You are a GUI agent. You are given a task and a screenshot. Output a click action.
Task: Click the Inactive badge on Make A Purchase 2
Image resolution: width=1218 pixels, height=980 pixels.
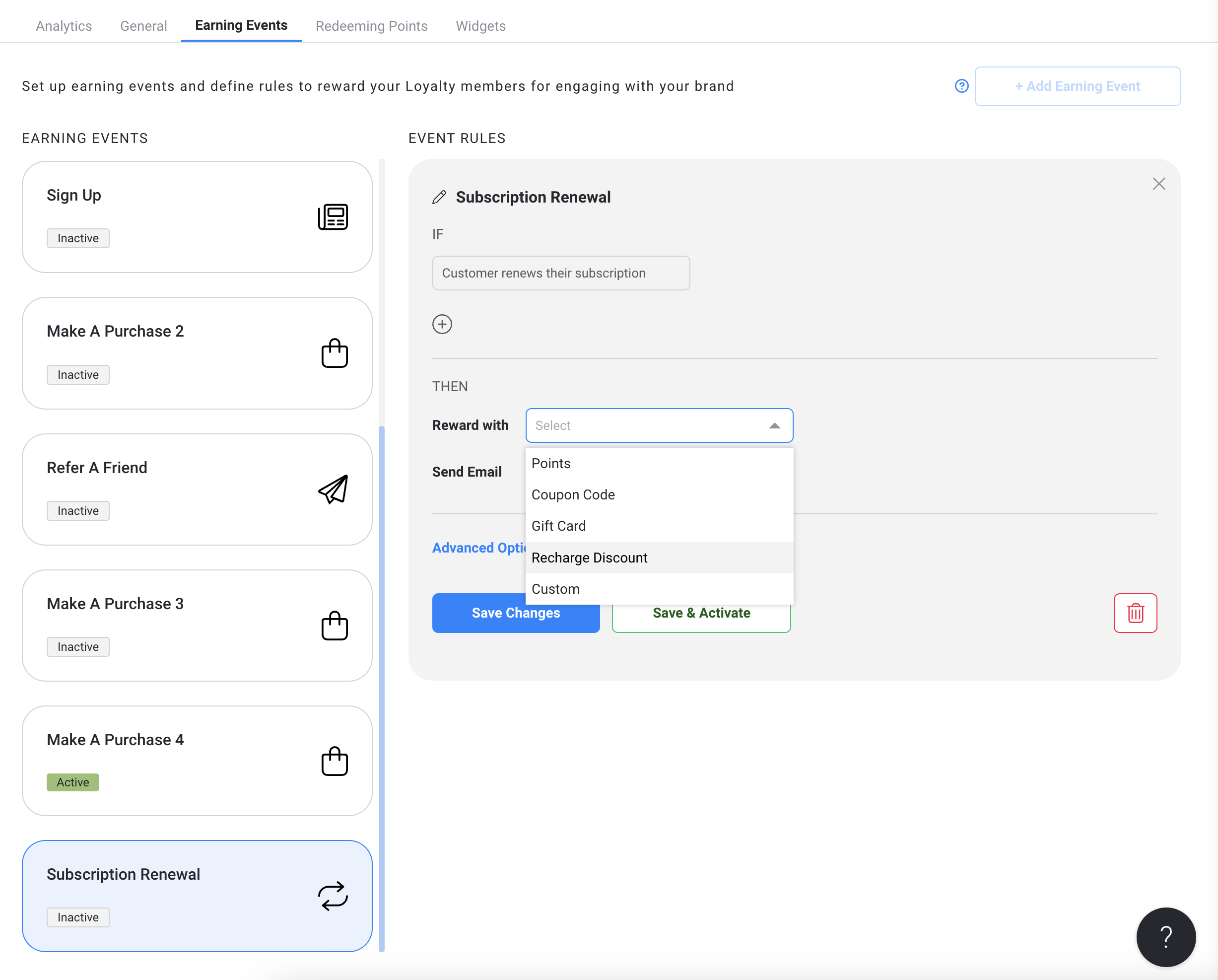click(x=78, y=375)
